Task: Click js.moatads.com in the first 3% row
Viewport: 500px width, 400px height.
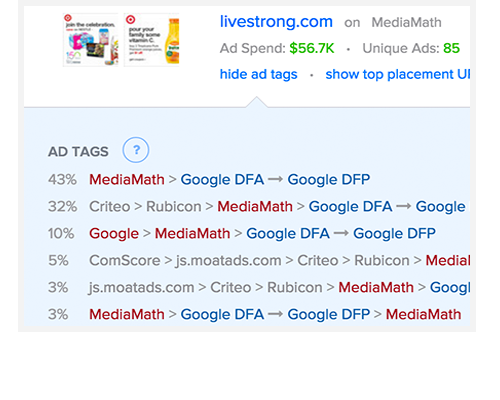Action: click(141, 288)
